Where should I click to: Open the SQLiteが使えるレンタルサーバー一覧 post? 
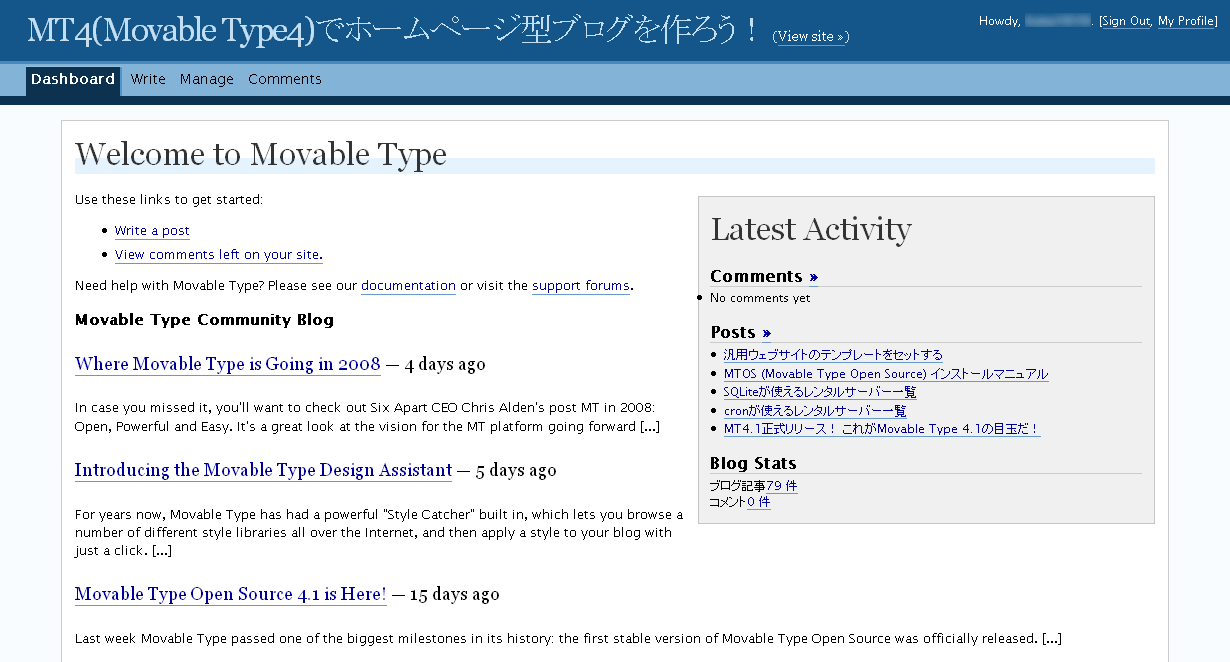820,392
